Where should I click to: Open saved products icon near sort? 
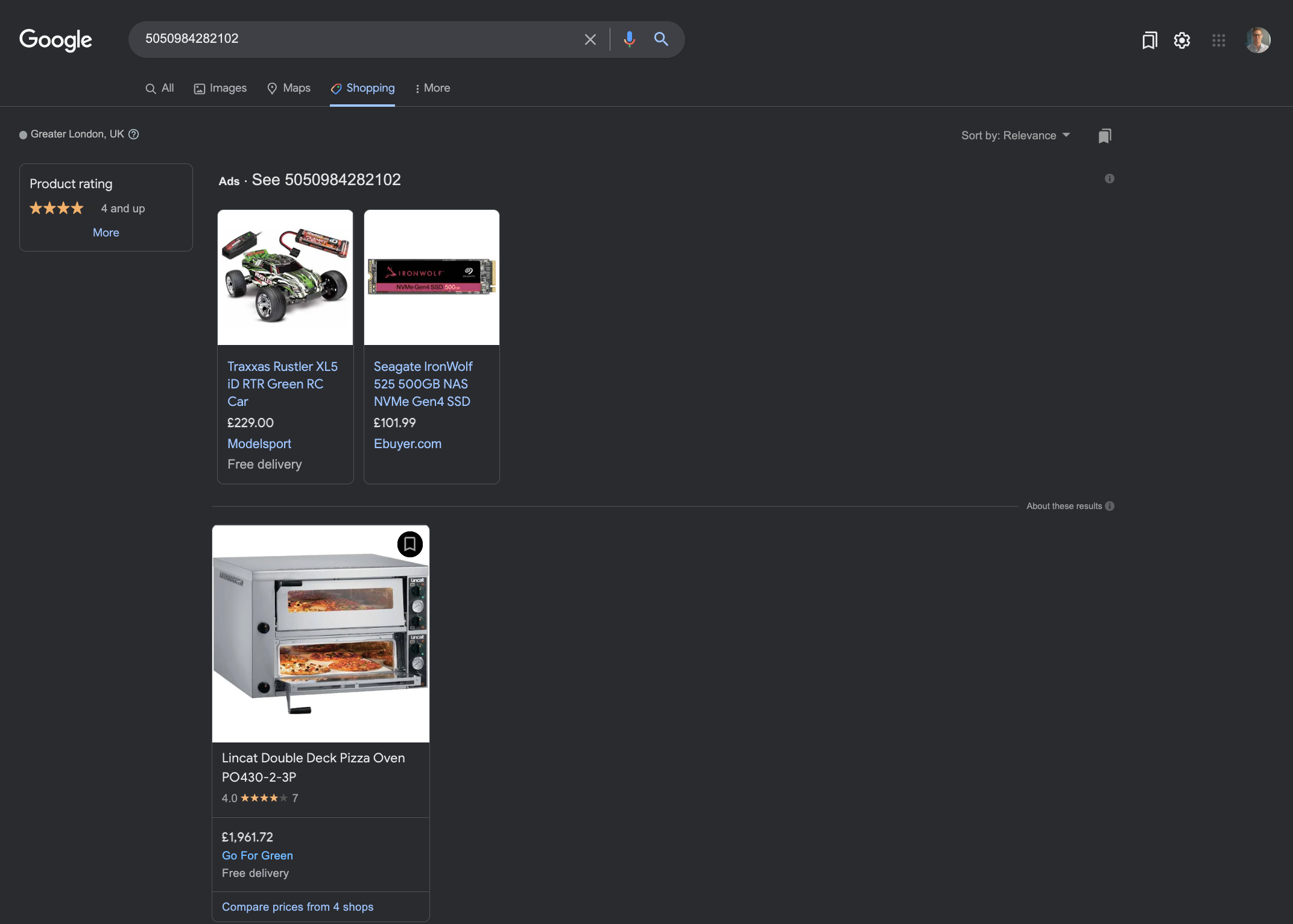[1105, 136]
